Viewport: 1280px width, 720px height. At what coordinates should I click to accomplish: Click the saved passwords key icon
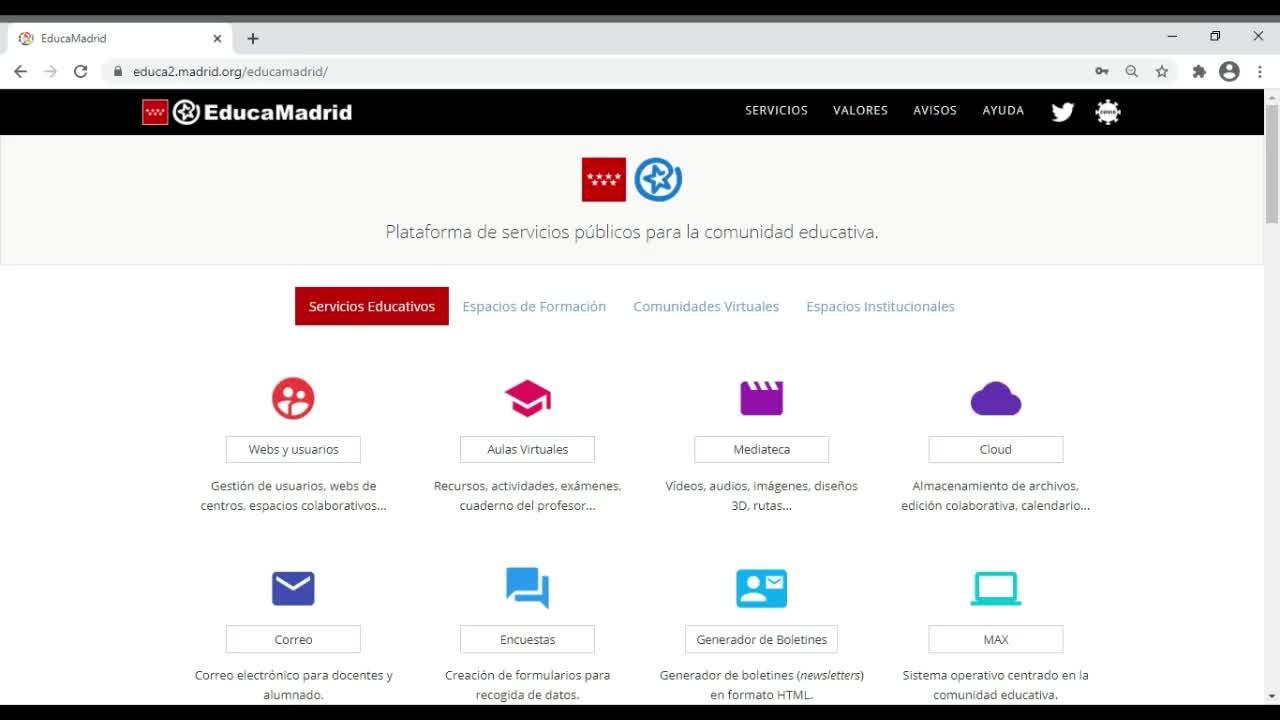click(x=1102, y=72)
